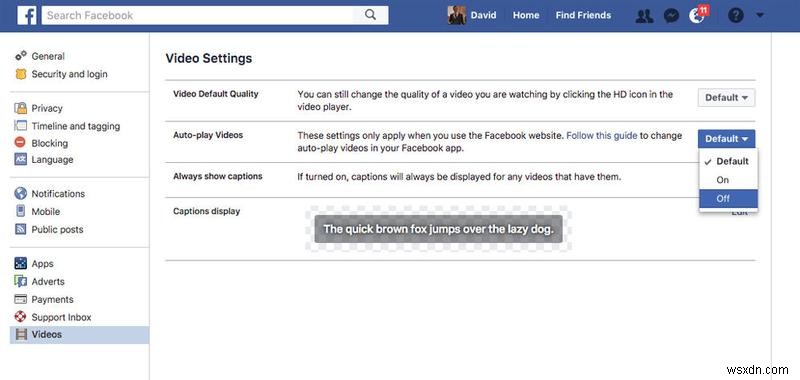Click the search magnifier button
Image resolution: width=800 pixels, height=380 pixels.
[x=370, y=15]
